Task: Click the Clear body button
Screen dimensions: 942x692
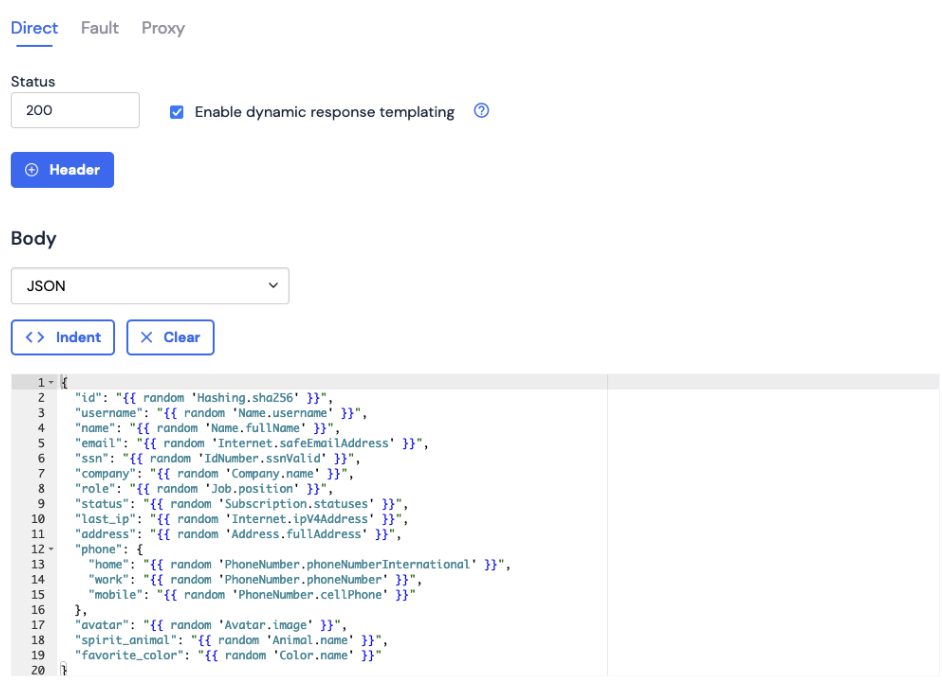Action: coord(171,338)
